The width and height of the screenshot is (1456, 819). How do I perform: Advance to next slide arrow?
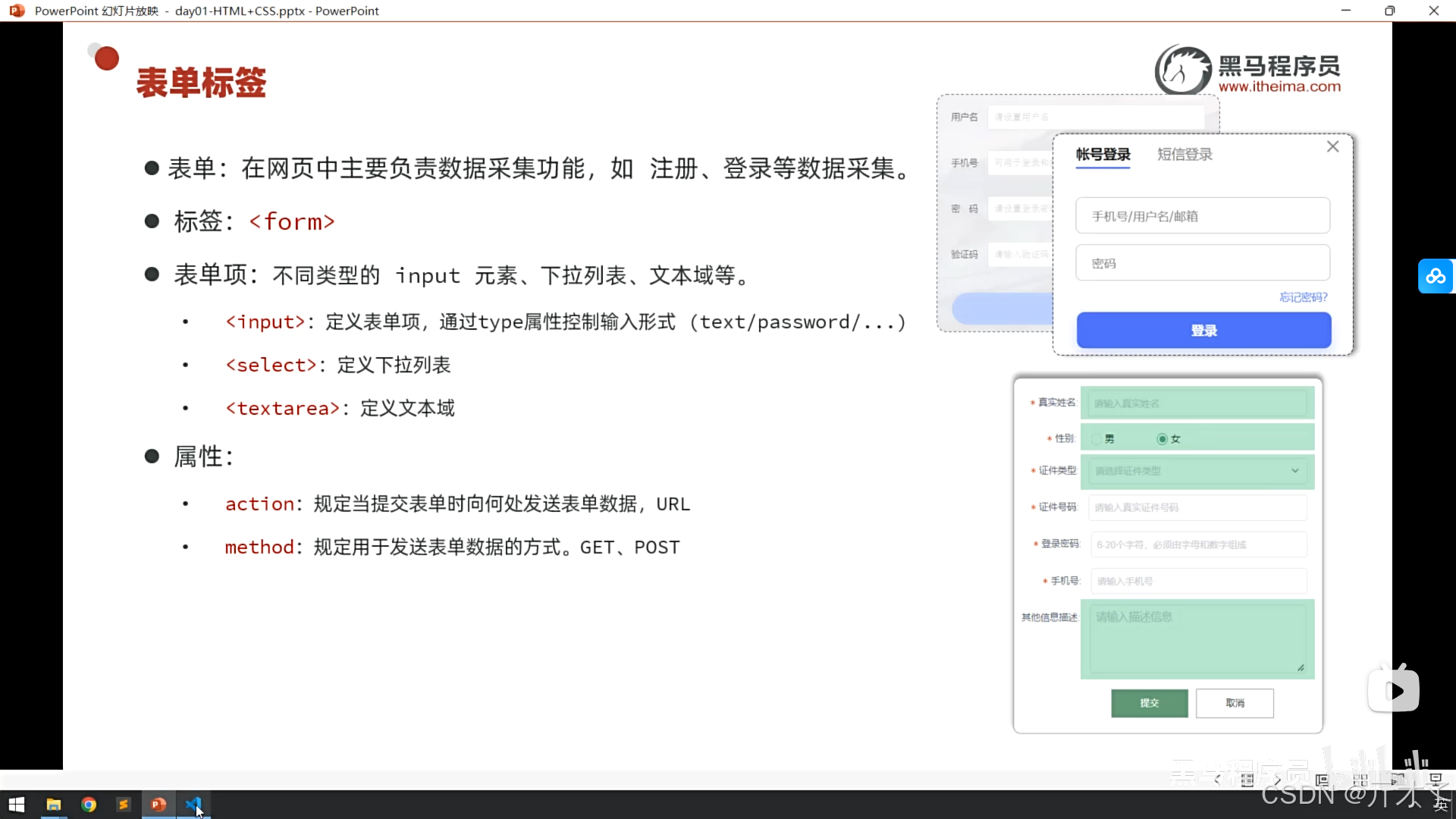[1278, 780]
